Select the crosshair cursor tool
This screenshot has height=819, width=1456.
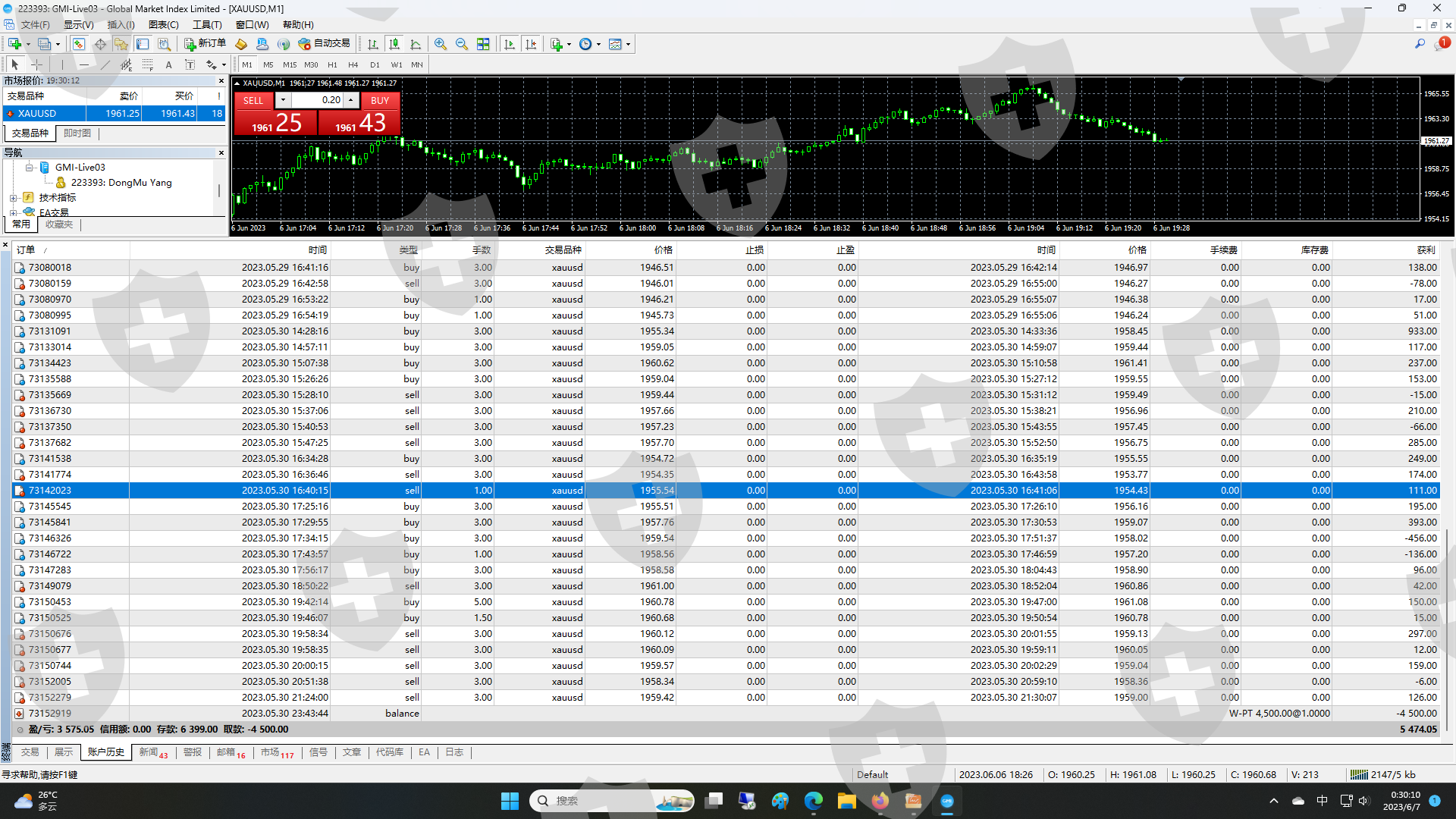[36, 65]
